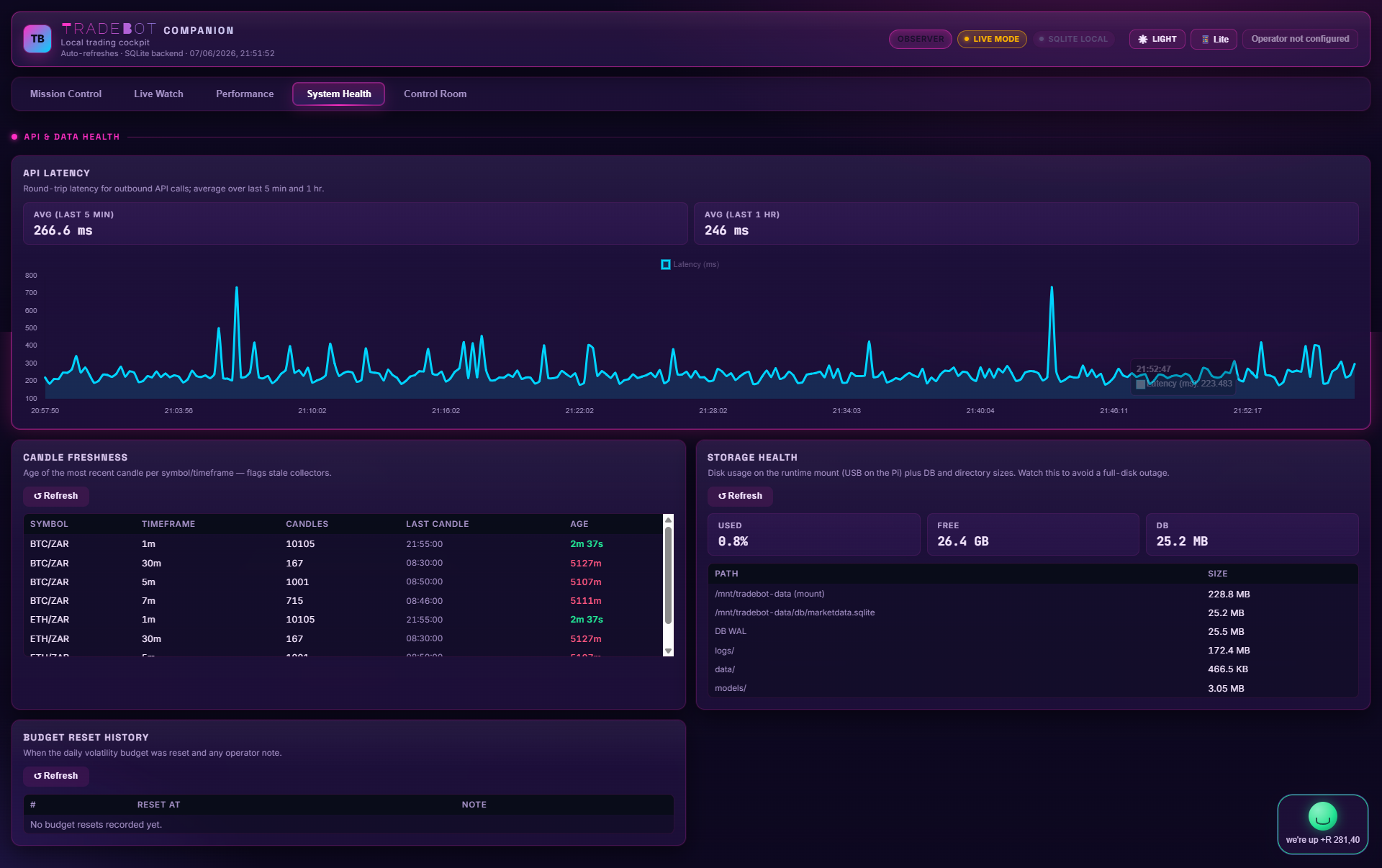Toggle the Latency (ms) legend box

(666, 265)
